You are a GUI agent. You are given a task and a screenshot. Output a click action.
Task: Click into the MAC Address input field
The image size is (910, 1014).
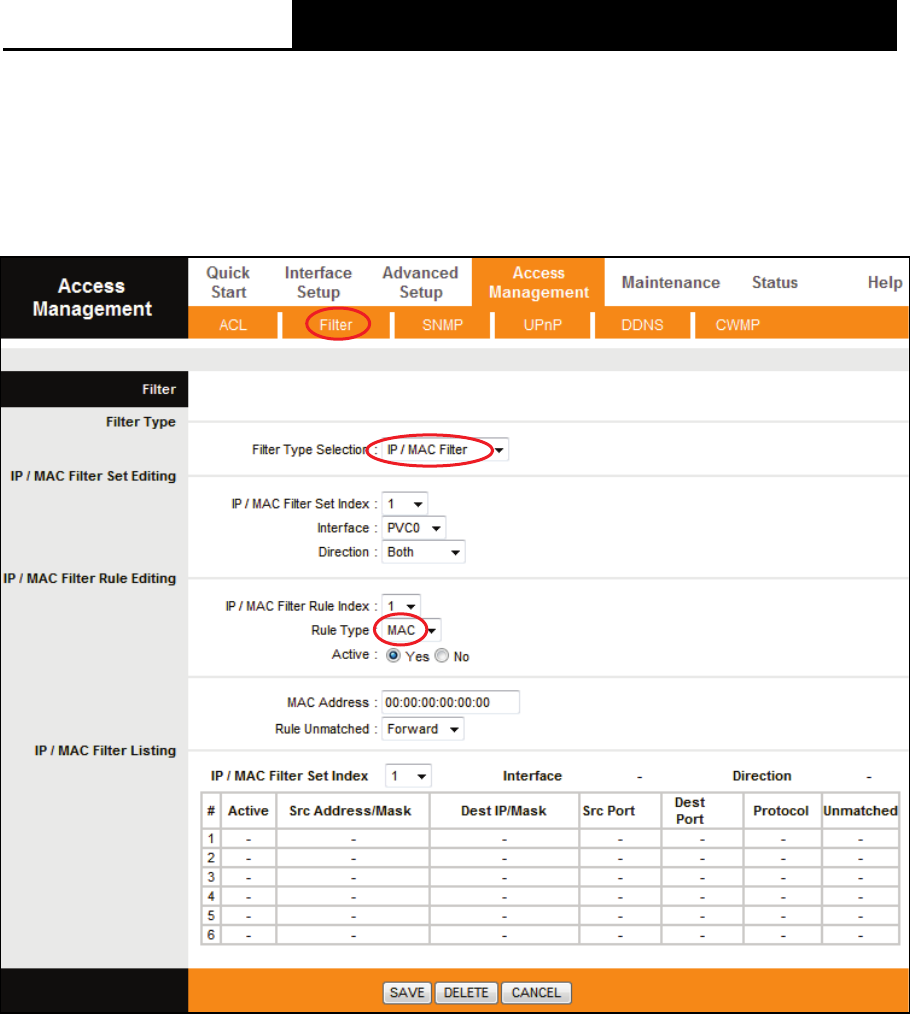tap(451, 702)
